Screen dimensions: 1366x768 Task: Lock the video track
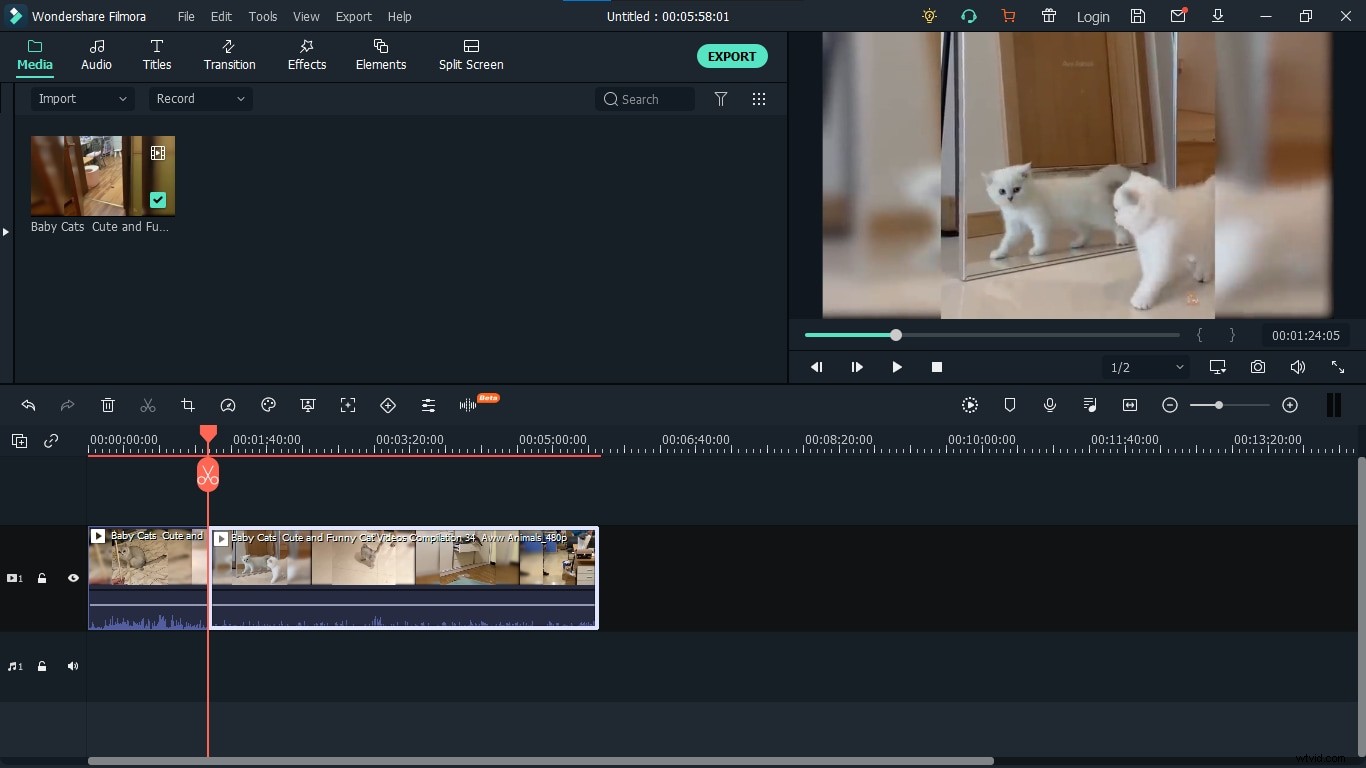(x=42, y=578)
